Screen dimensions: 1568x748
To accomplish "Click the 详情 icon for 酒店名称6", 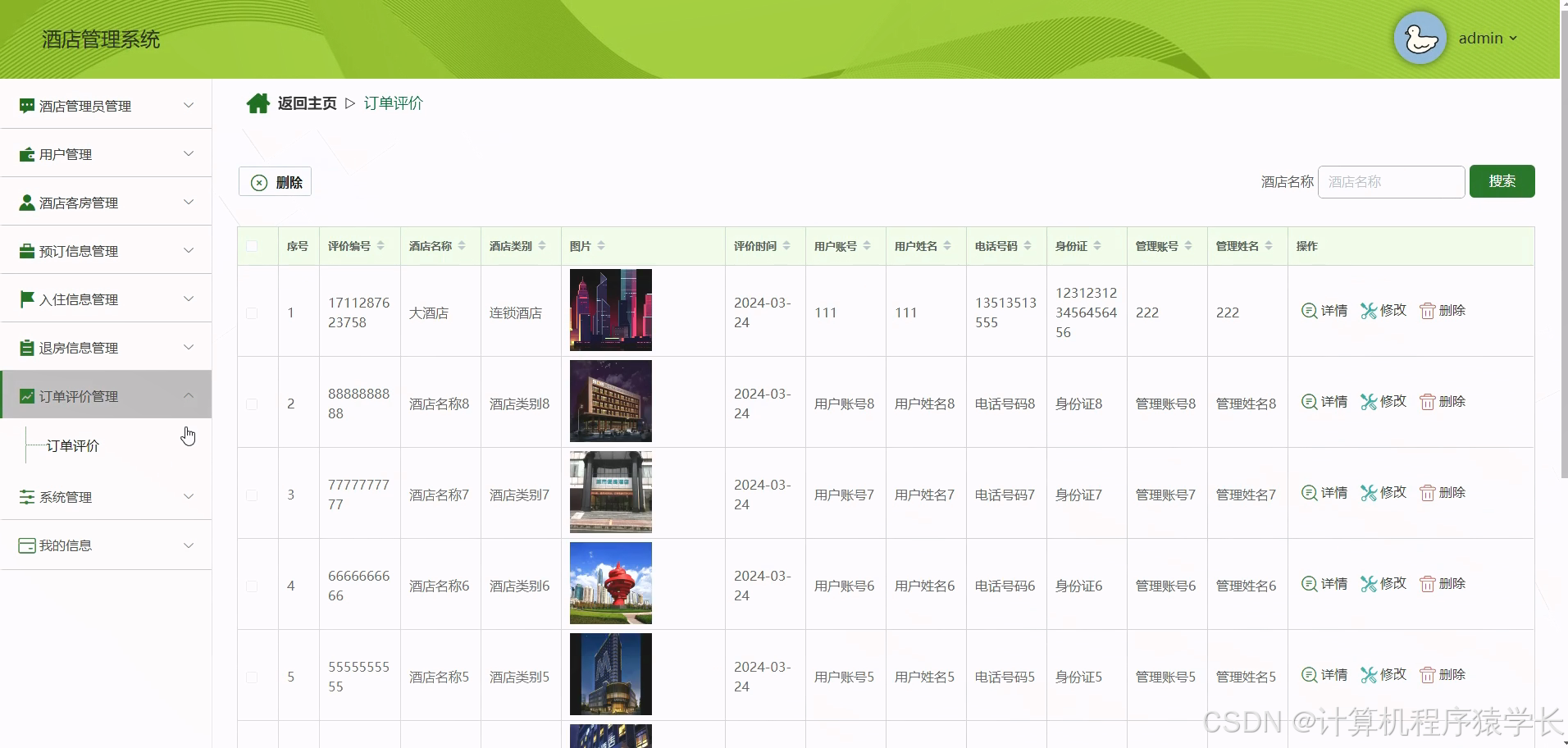I will pos(1309,584).
